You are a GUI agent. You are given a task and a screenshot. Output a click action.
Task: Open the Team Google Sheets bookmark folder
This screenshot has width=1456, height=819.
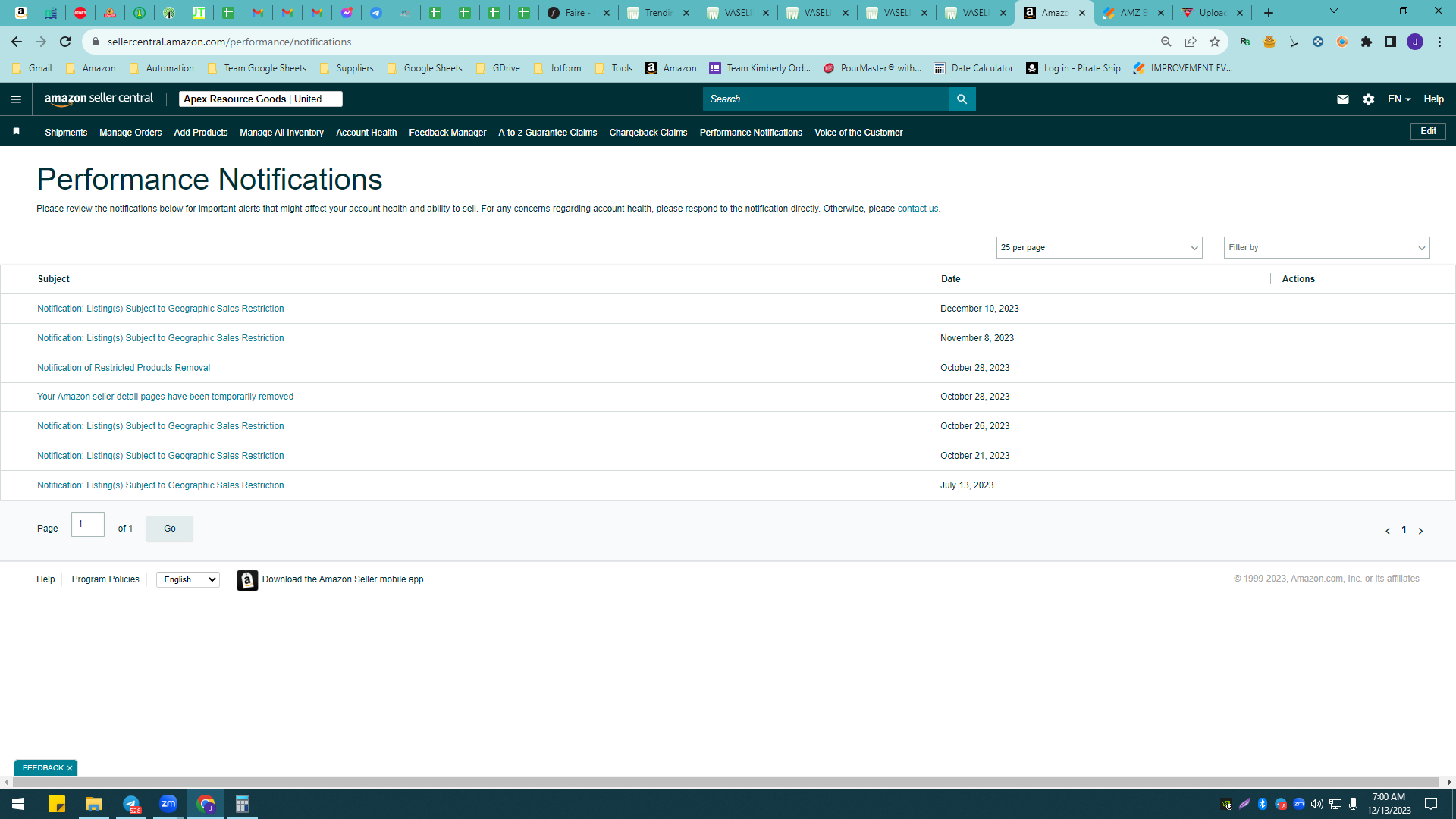tap(256, 68)
